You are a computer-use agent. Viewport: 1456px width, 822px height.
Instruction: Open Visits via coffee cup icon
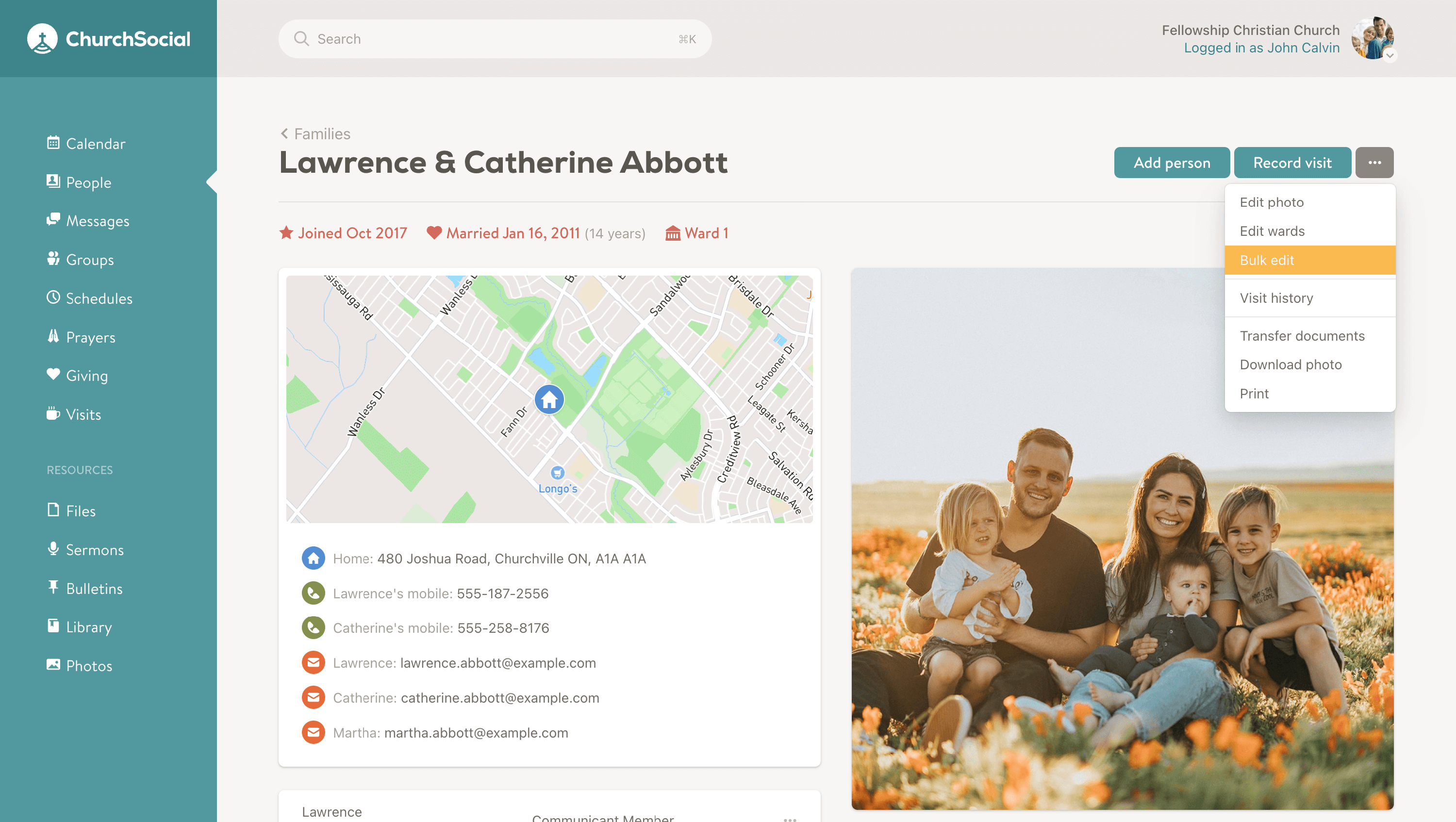click(x=53, y=413)
